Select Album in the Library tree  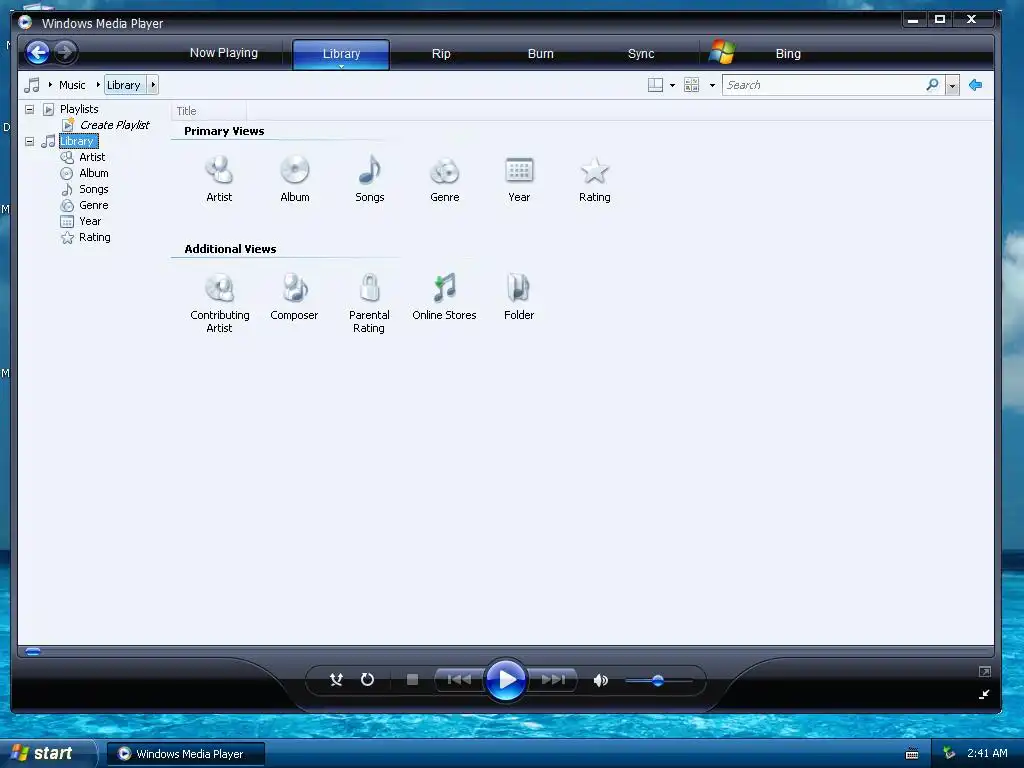pyautogui.click(x=93, y=173)
